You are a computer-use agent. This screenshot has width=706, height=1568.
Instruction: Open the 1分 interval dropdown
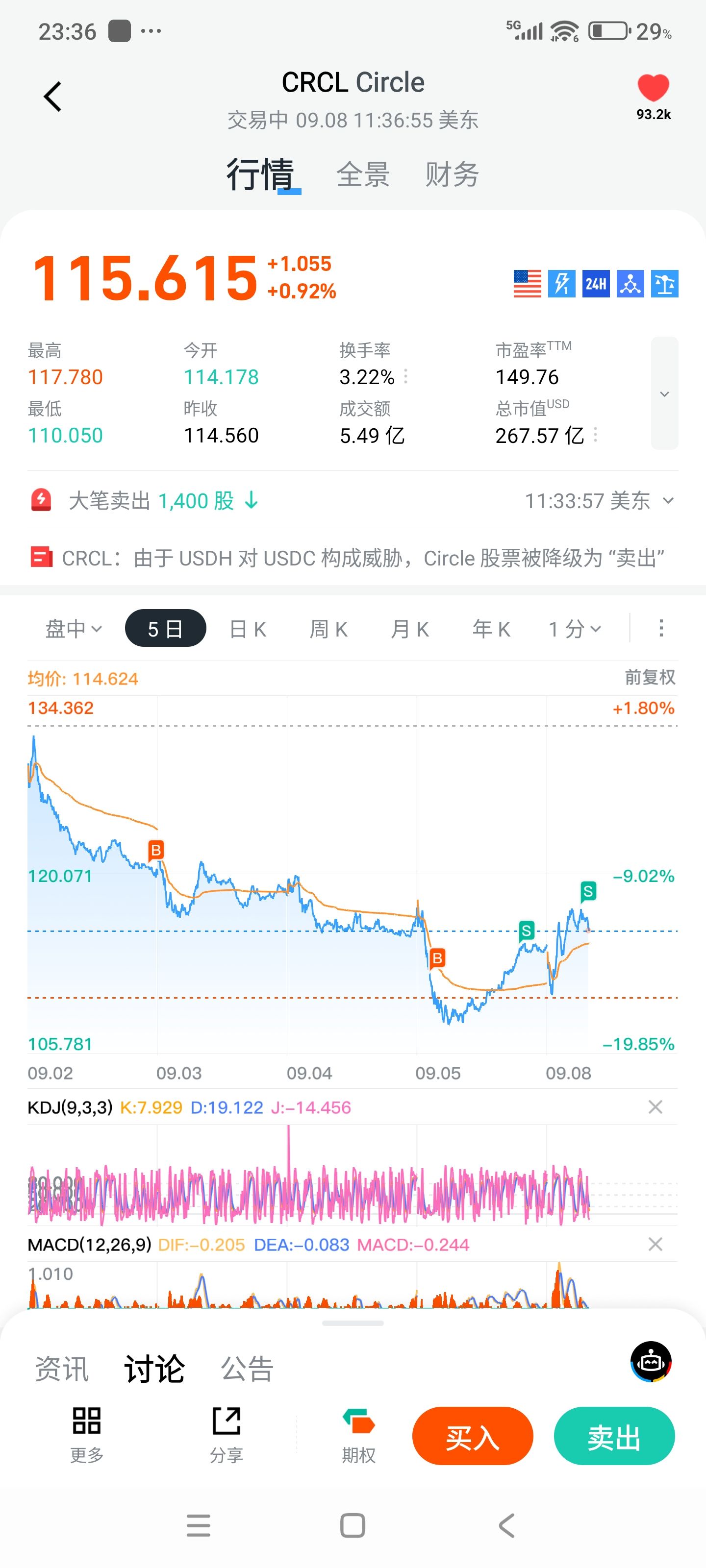pyautogui.click(x=575, y=628)
